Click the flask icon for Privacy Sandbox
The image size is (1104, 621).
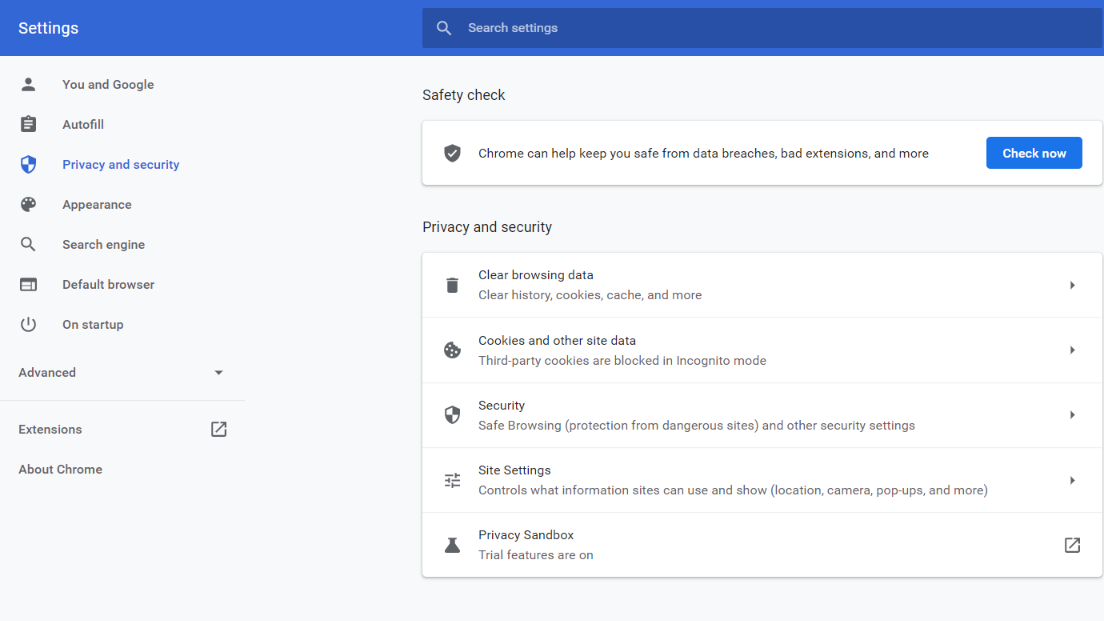(452, 545)
